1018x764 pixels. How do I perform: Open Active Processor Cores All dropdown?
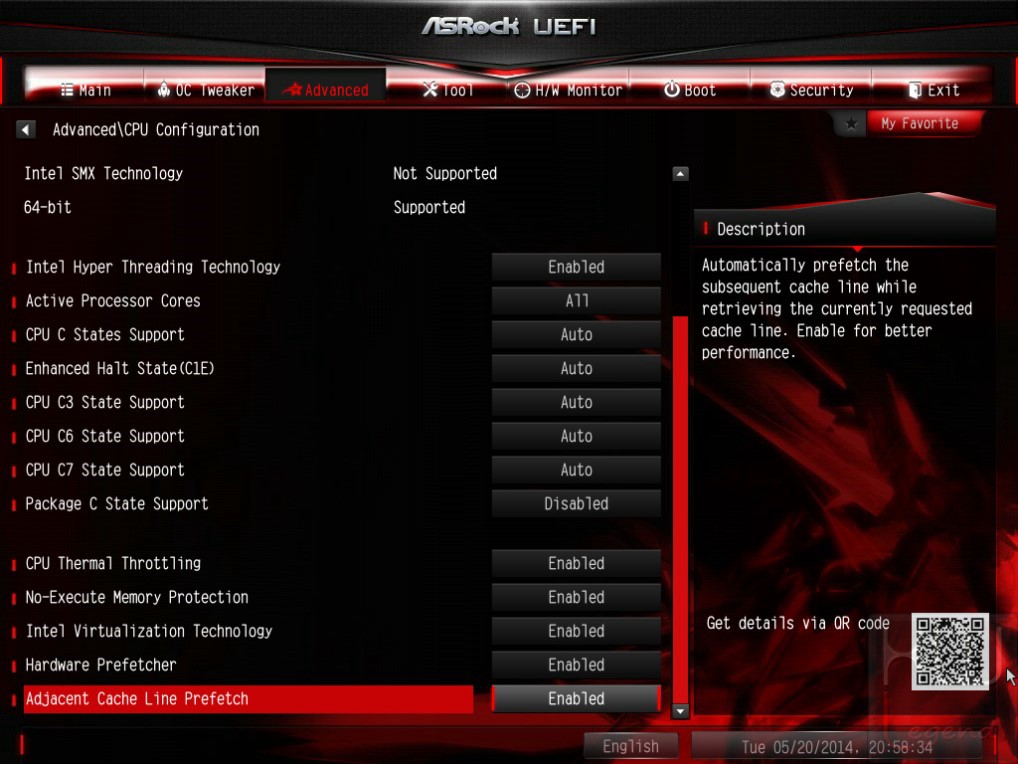576,301
